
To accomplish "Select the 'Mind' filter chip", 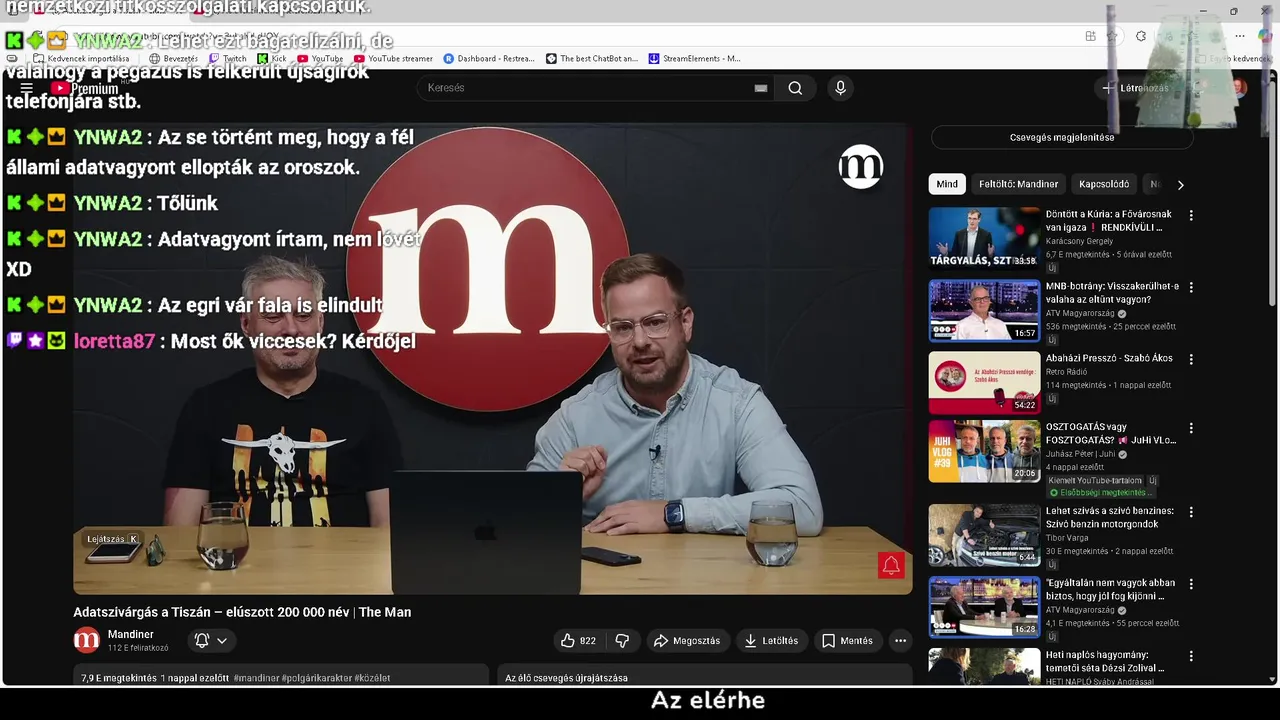I will tap(947, 184).
